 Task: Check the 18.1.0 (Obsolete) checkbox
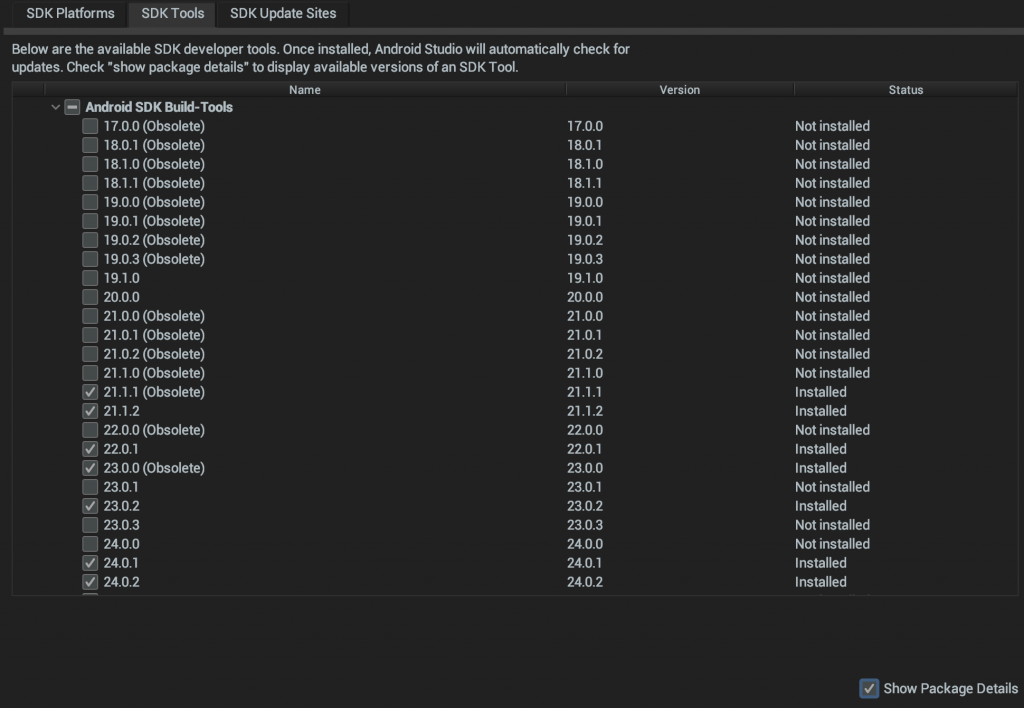pos(90,164)
